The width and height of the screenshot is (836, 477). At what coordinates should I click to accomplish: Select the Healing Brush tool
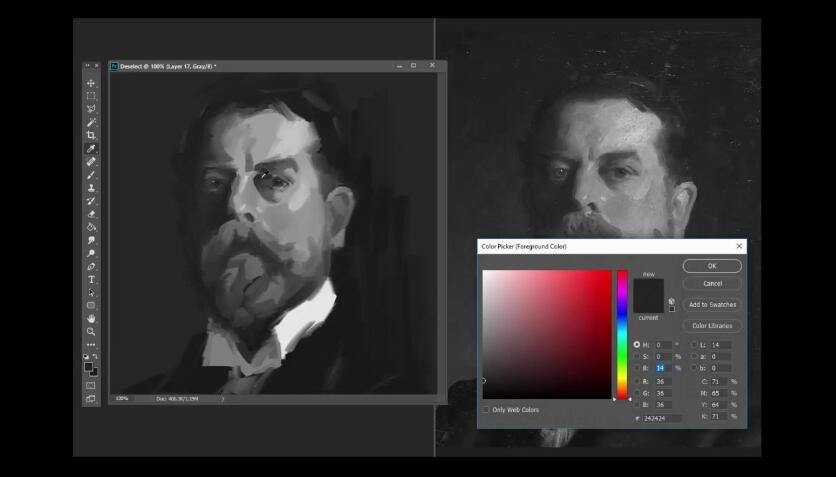coord(91,161)
